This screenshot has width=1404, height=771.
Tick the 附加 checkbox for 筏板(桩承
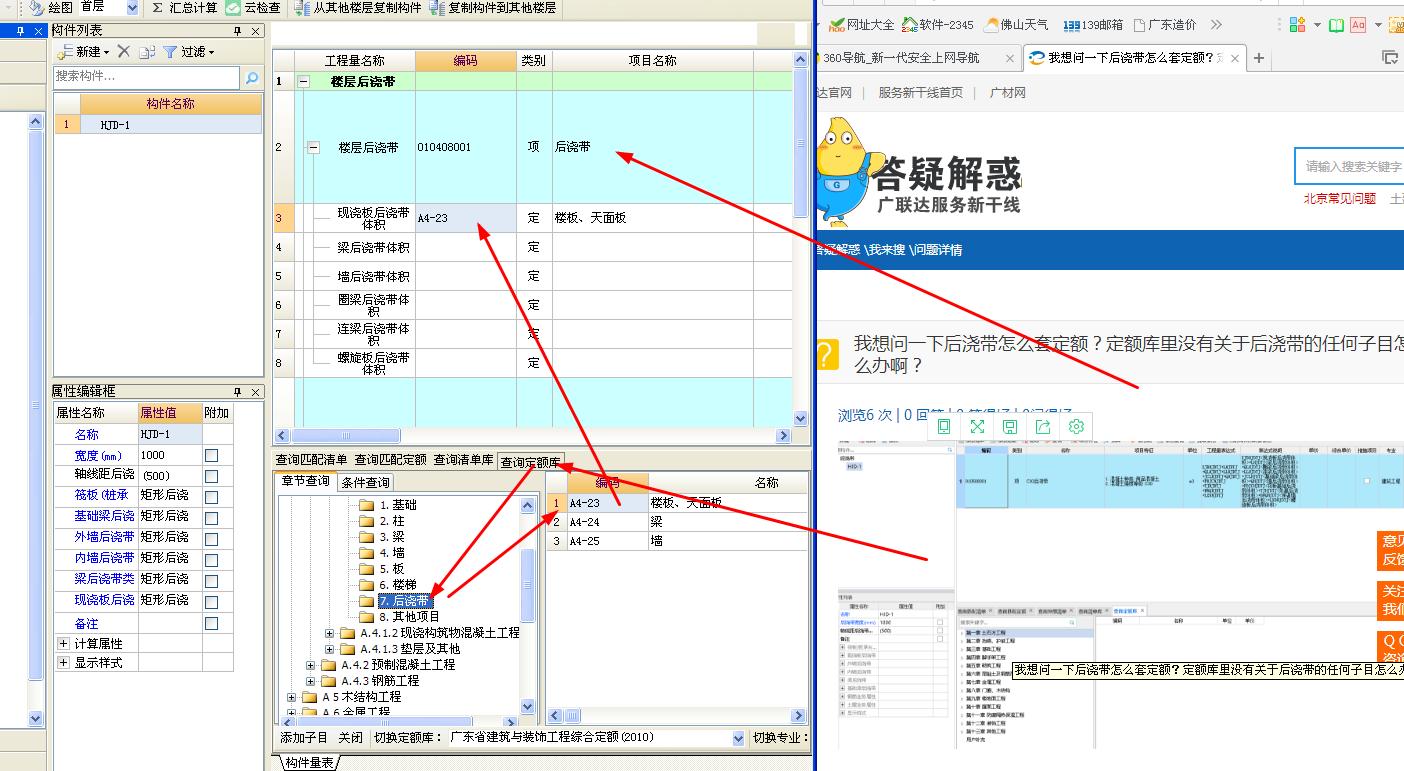pyautogui.click(x=211, y=496)
